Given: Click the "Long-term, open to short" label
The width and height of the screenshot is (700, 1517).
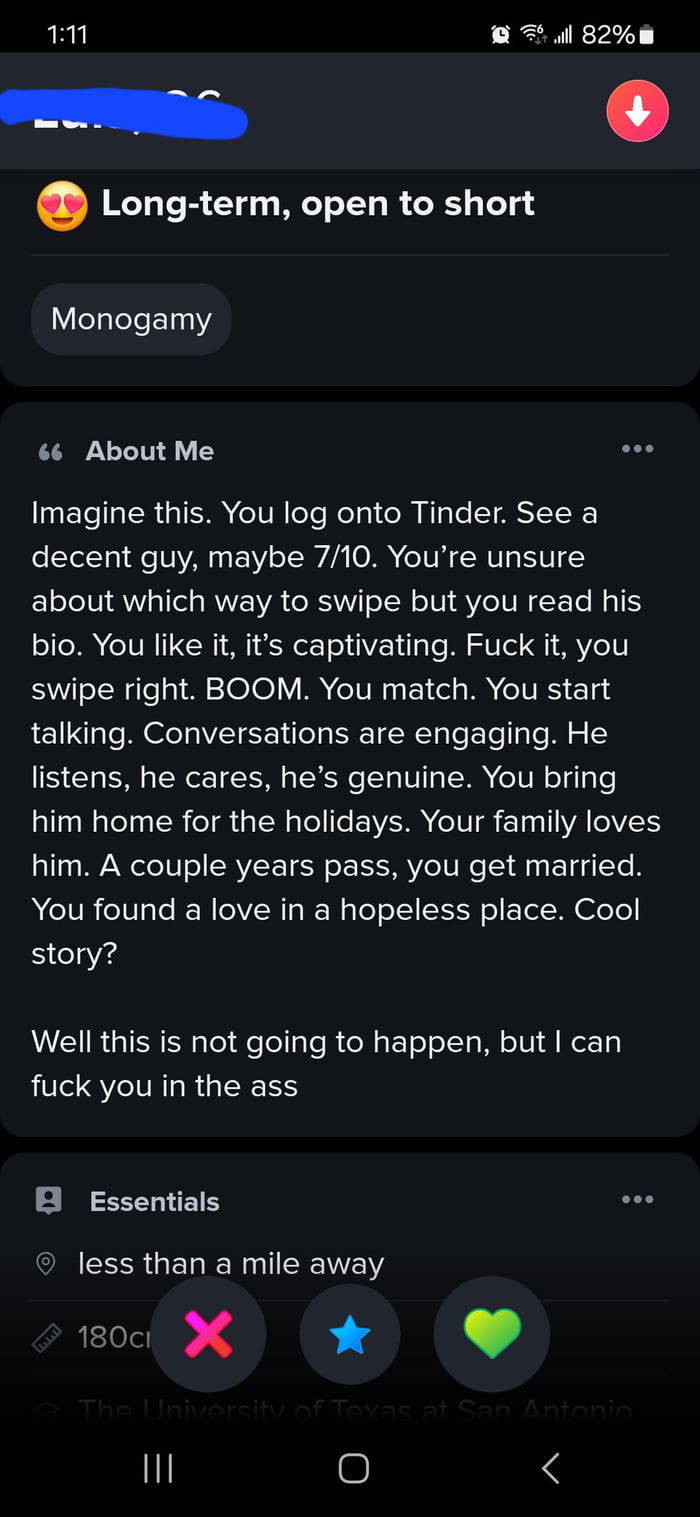Looking at the screenshot, I should tap(317, 204).
